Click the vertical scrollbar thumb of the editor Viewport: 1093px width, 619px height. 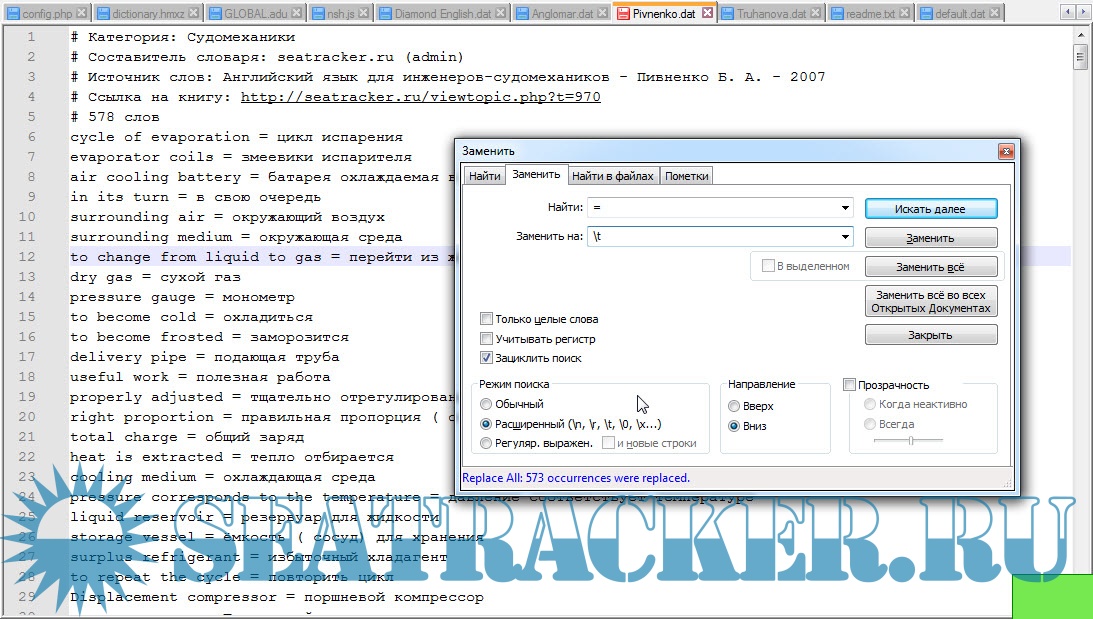(x=1080, y=57)
